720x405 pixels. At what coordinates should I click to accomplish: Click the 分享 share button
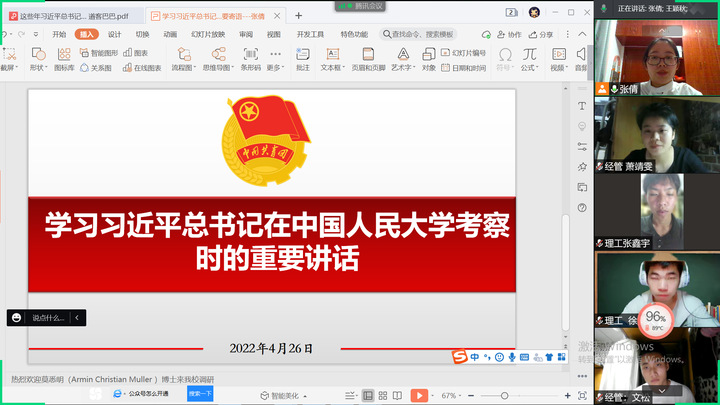coord(541,34)
